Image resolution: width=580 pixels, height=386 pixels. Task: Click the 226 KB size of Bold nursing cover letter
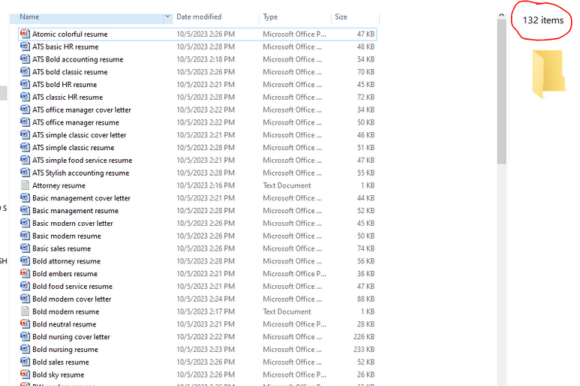click(364, 336)
